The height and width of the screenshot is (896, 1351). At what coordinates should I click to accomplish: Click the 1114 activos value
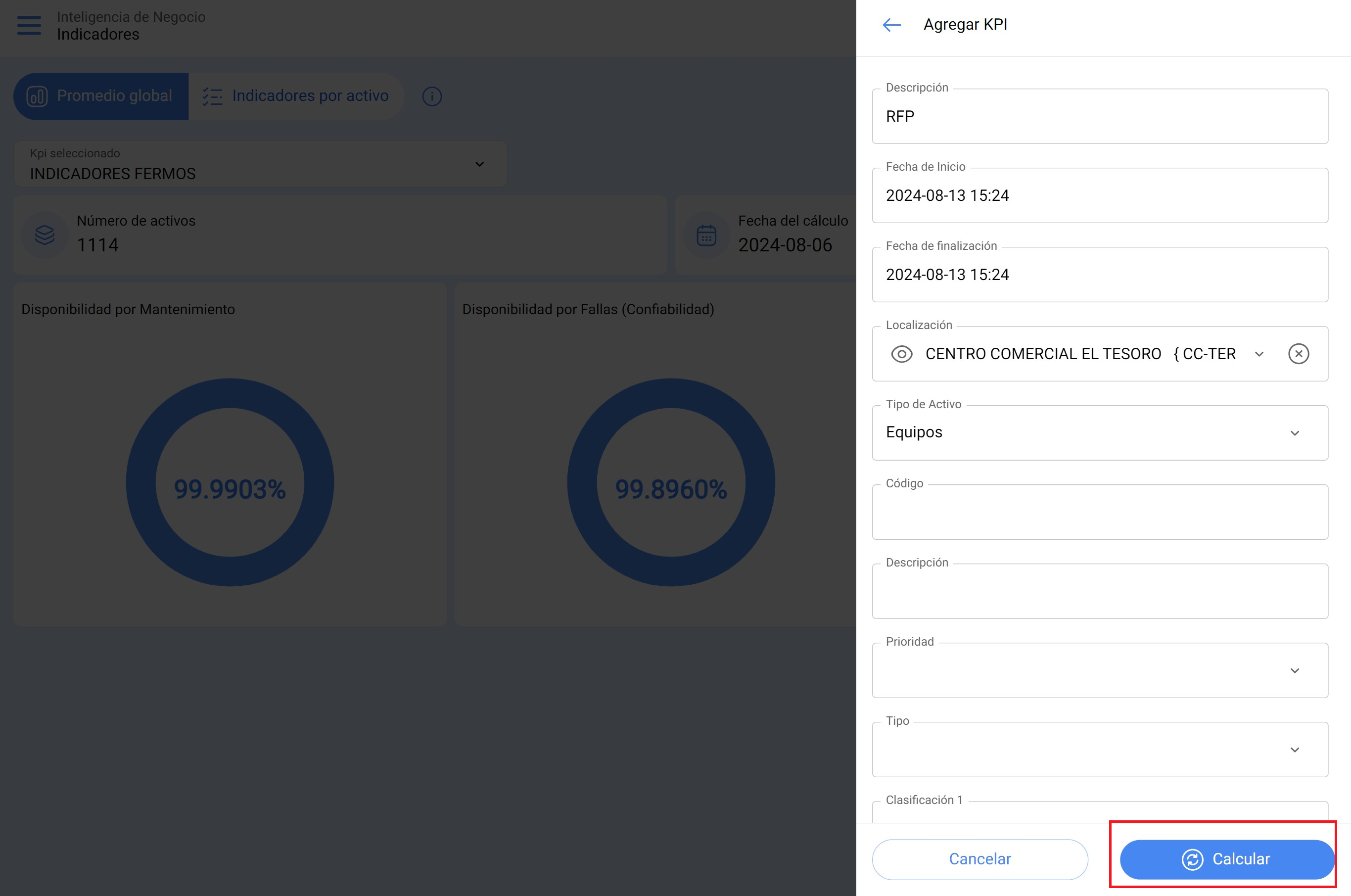click(x=97, y=245)
